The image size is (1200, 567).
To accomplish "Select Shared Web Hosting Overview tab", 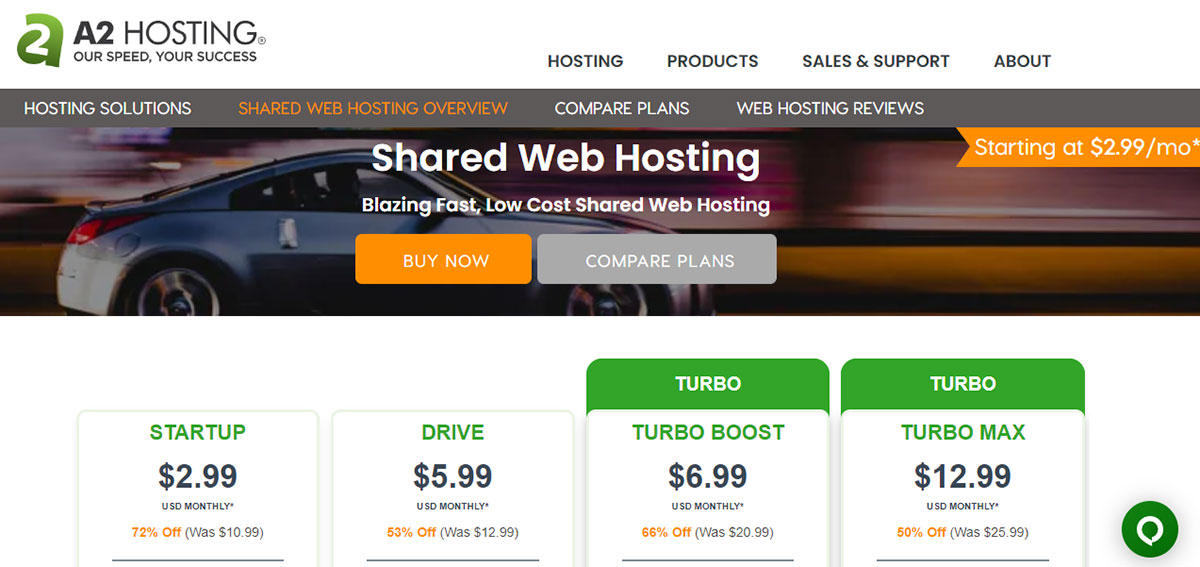I will tap(373, 108).
